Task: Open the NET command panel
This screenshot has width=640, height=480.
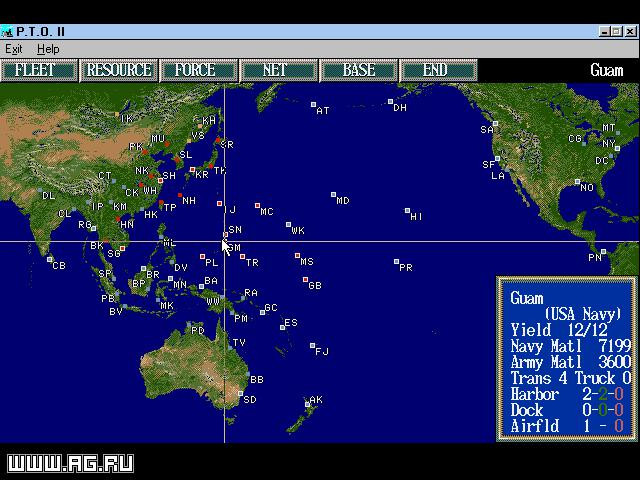Action: pos(279,70)
